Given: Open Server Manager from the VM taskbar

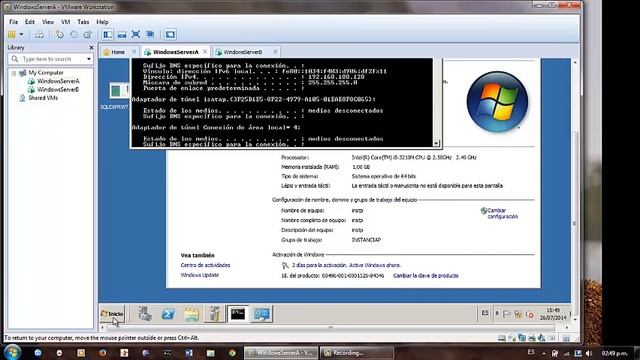Looking at the screenshot, I should [x=144, y=313].
